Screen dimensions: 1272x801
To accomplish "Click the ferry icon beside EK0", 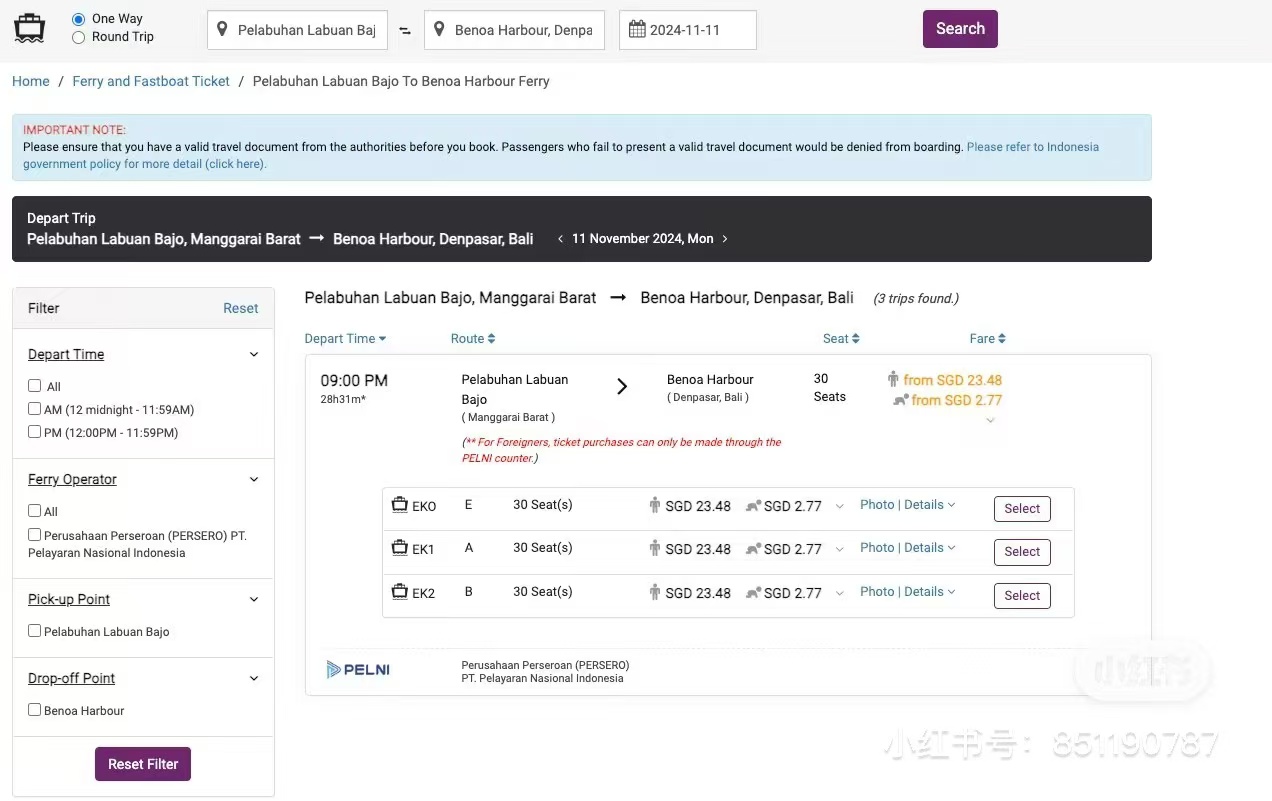I will 400,505.
